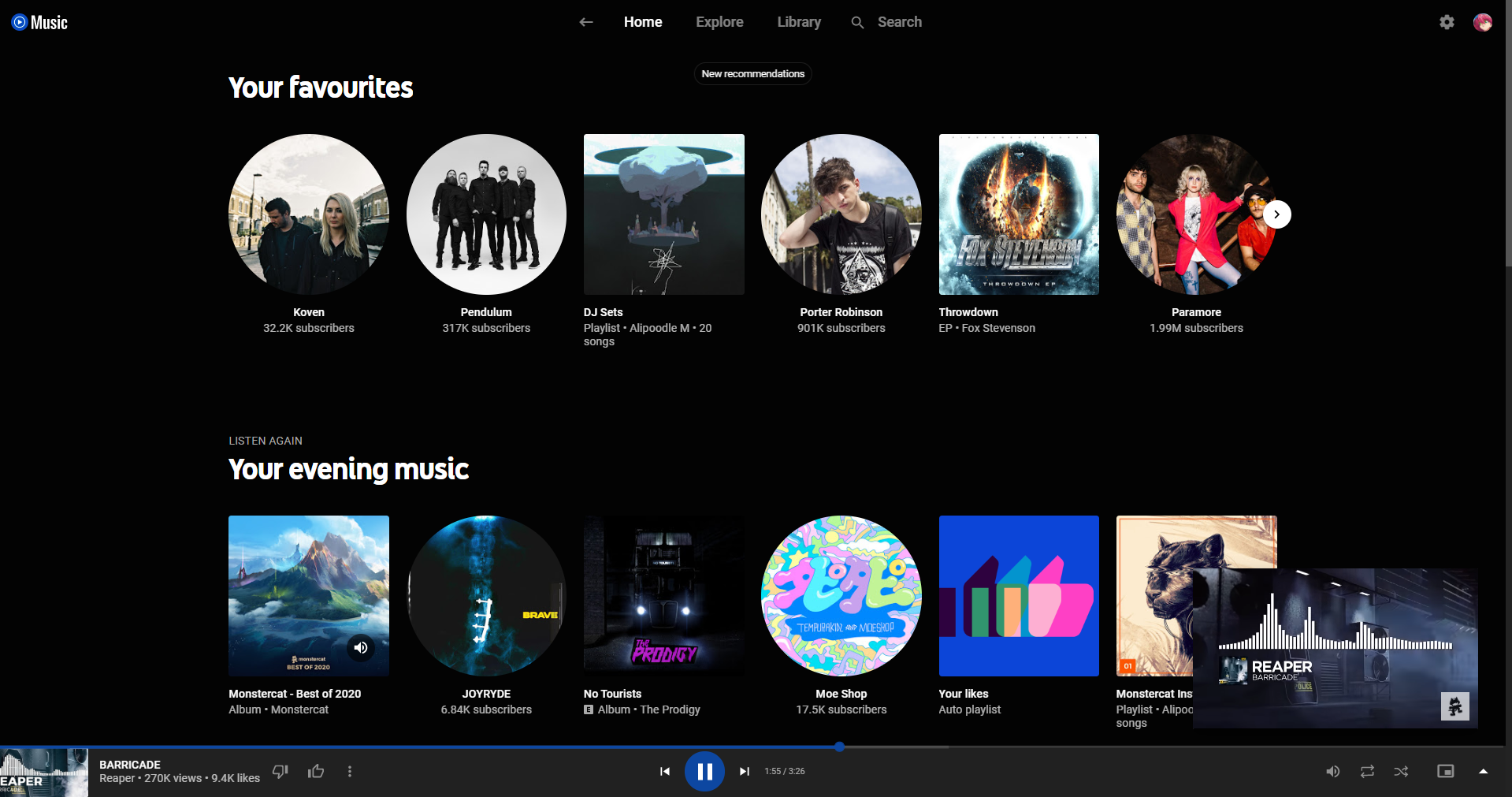Click the song progress slider handle
The image size is (1512, 797).
[x=839, y=747]
